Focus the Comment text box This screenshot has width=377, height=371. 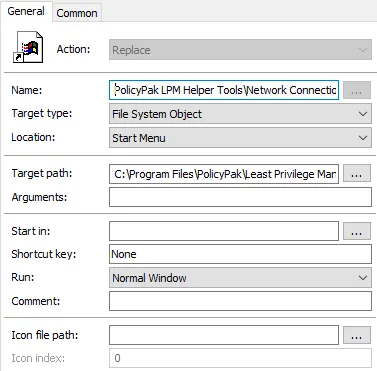click(240, 301)
